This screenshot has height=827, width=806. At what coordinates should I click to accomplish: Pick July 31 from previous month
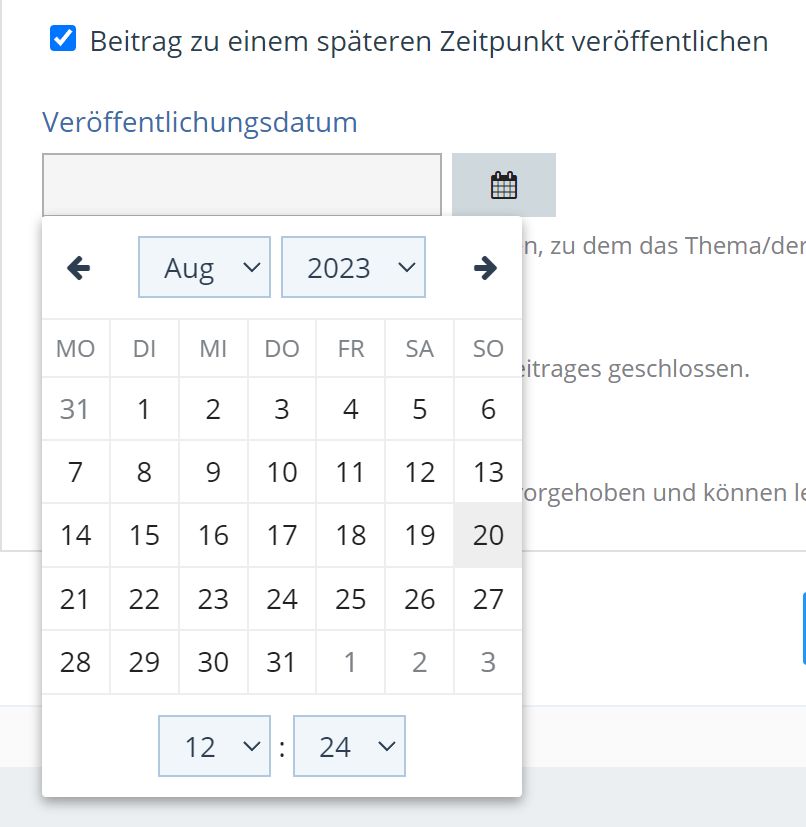[75, 409]
